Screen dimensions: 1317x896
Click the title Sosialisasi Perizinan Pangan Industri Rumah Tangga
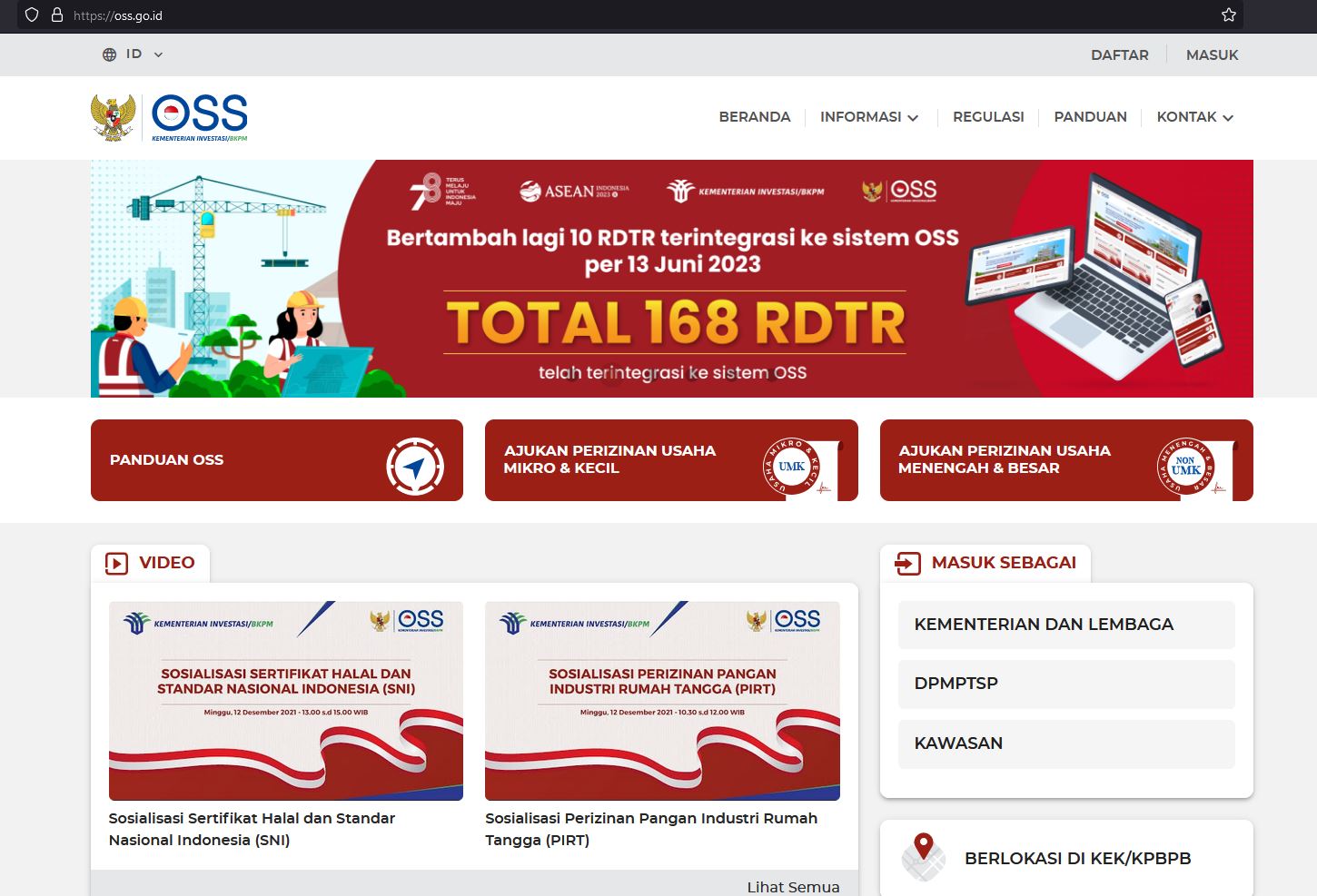651,829
